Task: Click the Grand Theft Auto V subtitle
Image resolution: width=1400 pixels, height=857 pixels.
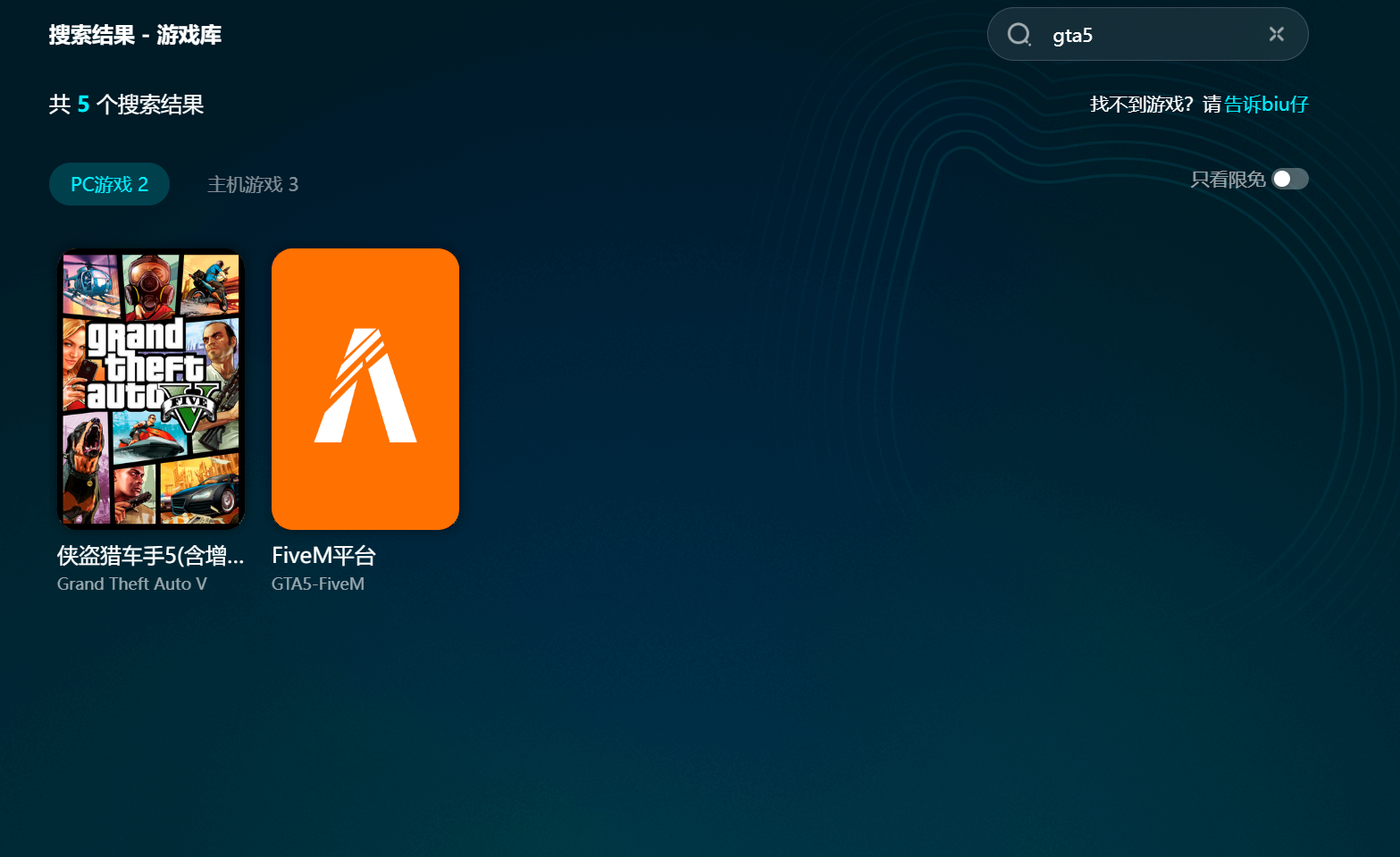Action: tap(132, 584)
